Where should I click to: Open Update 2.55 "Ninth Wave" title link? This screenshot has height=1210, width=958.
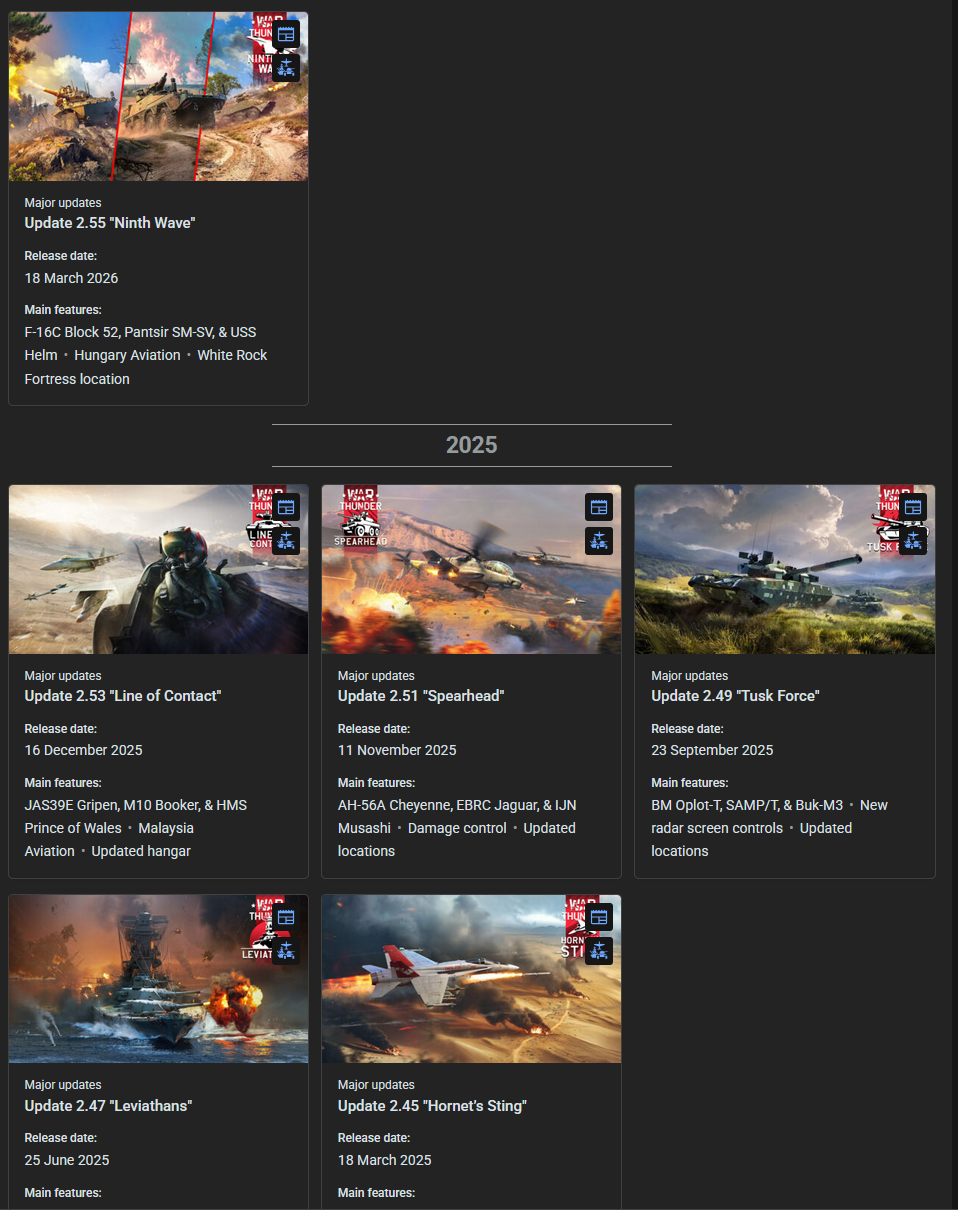click(x=110, y=223)
